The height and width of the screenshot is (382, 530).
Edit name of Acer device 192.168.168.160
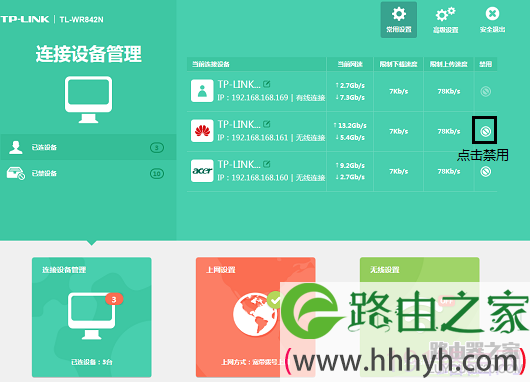pos(267,164)
